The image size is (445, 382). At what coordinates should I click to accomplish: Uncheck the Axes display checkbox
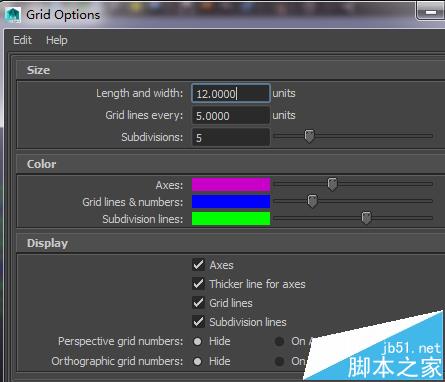click(198, 265)
